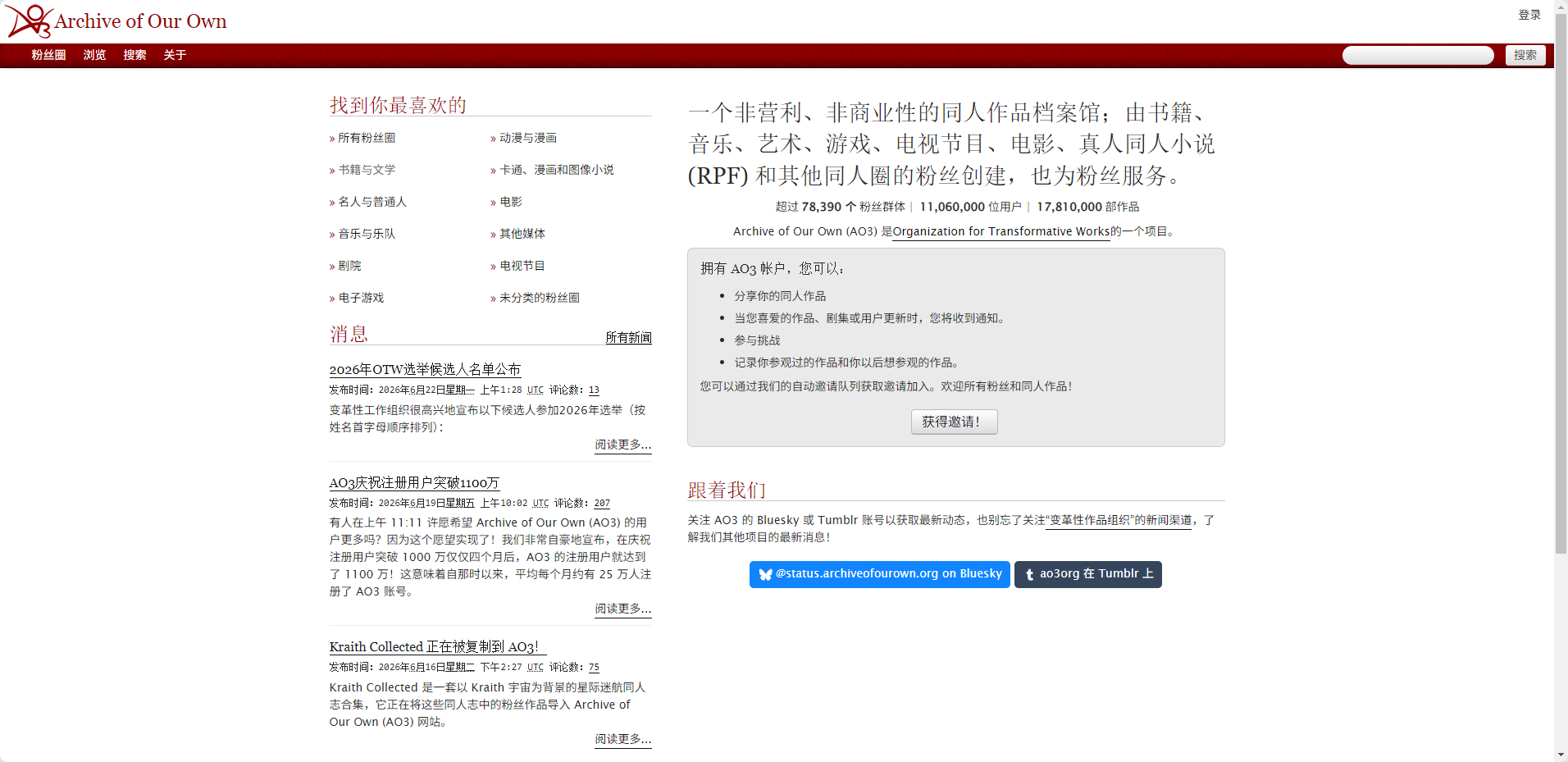Image resolution: width=1568 pixels, height=762 pixels.
Task: Open @status.archiveofourown.org on Bluesky button
Action: [880, 574]
